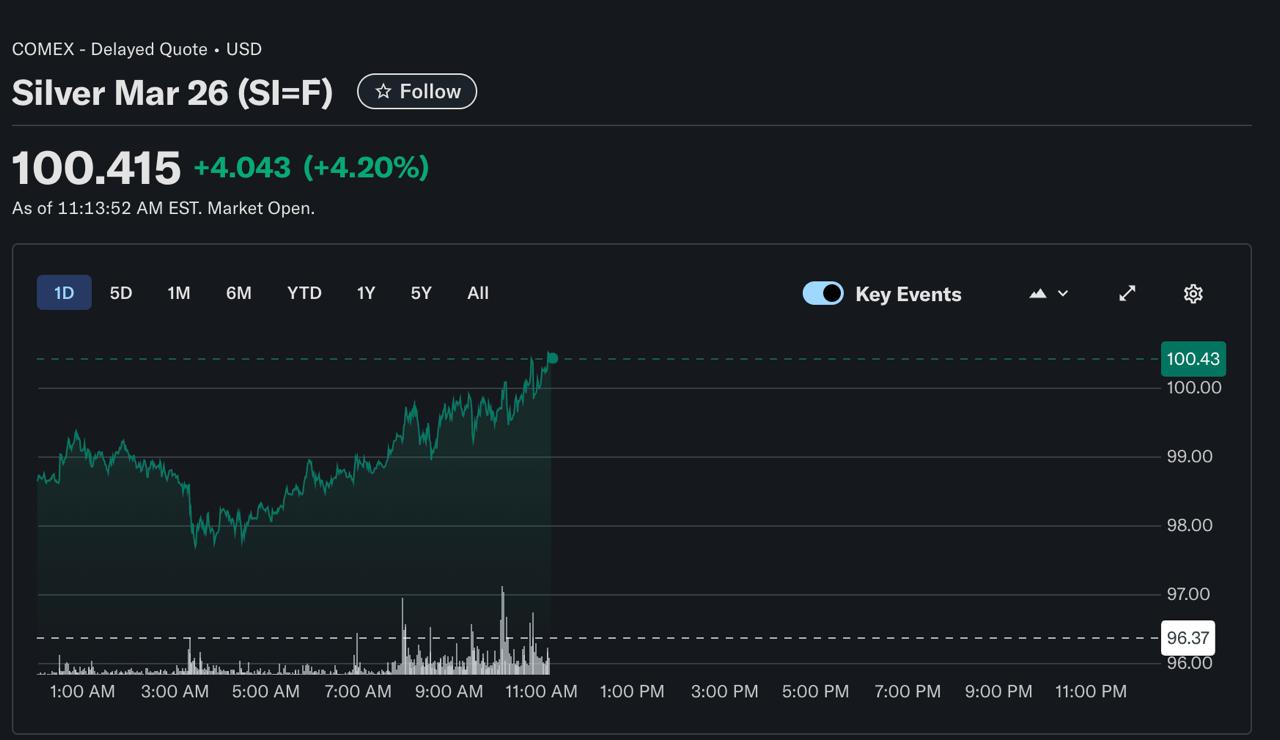Click the mountain chart type icon
1280x740 pixels.
[x=1038, y=293]
